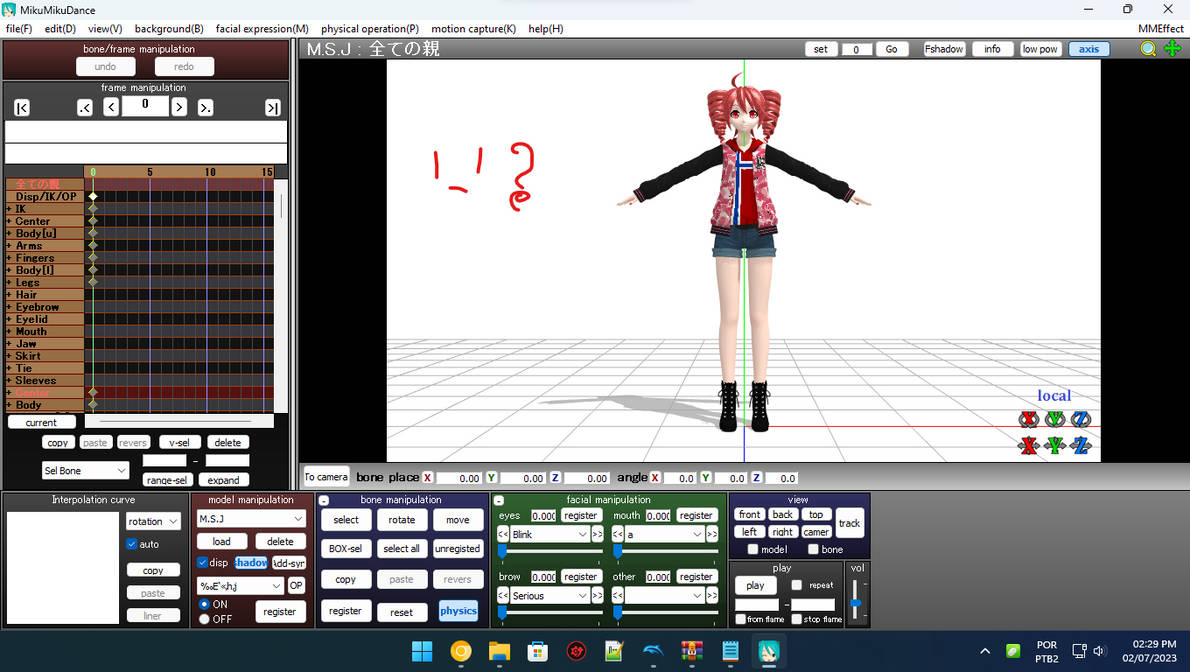Toggle the model disp checkbox
The image size is (1190, 672).
click(x=202, y=563)
